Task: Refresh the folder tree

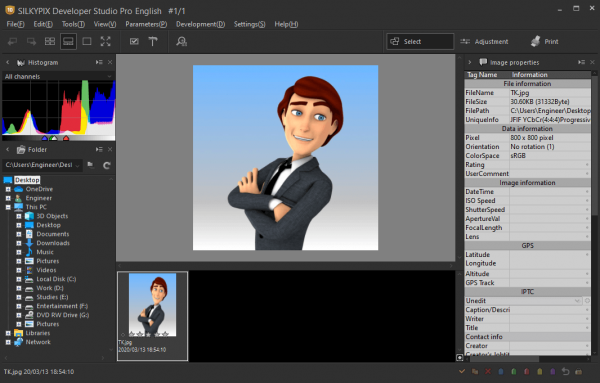Action: click(x=107, y=165)
